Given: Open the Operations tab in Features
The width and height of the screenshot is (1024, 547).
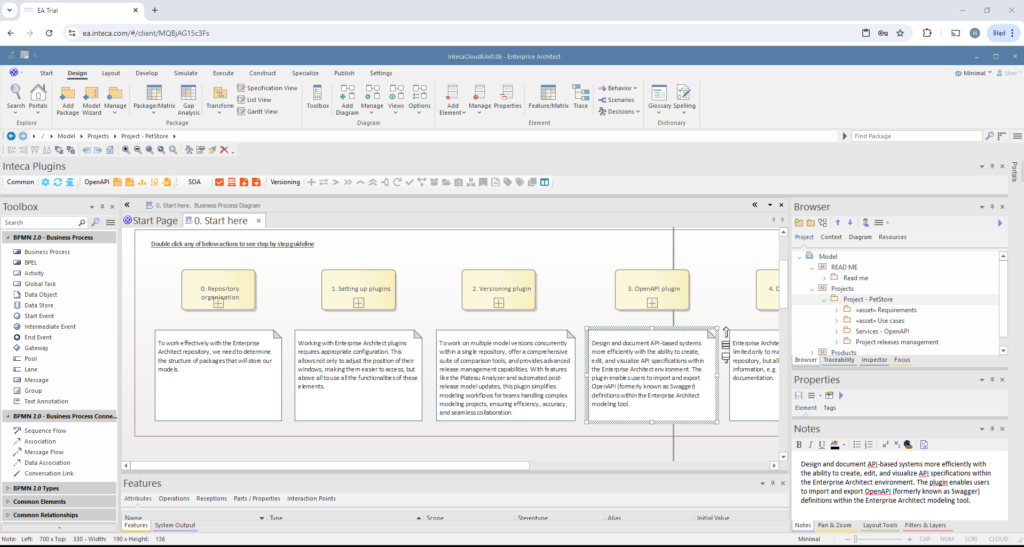Looking at the screenshot, I should point(174,498).
